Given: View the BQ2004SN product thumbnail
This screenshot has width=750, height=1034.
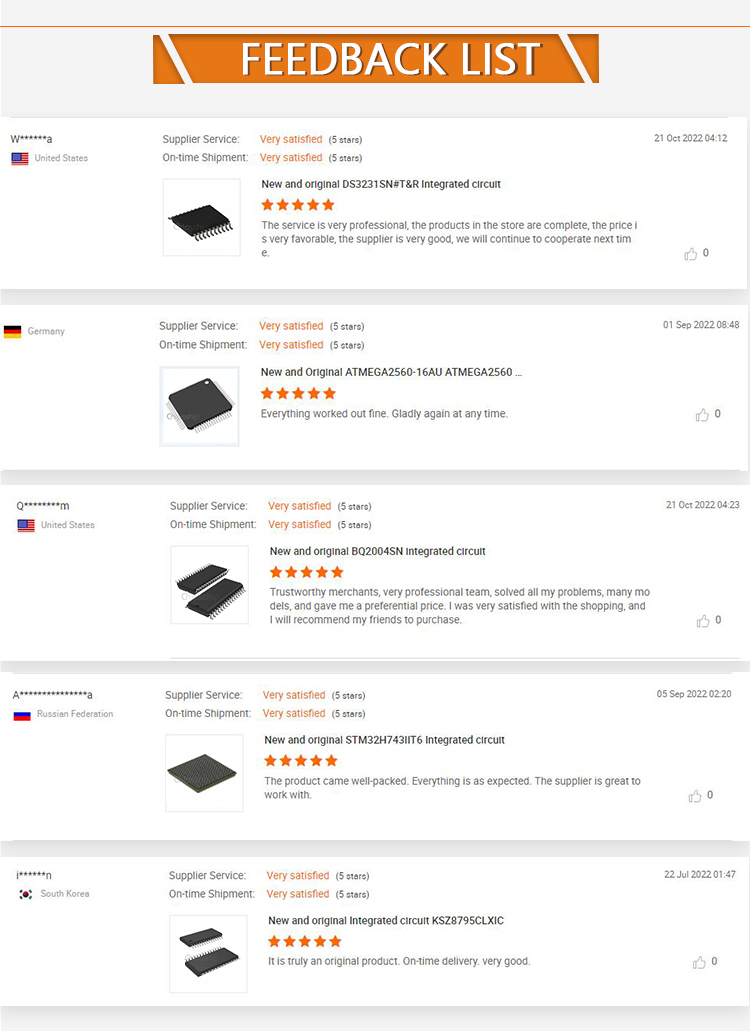Looking at the screenshot, I should [209, 584].
